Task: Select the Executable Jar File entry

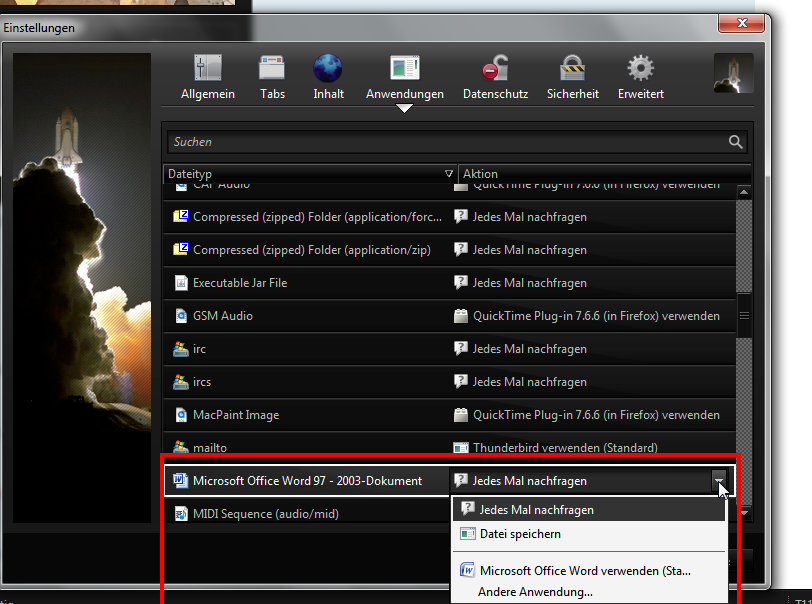Action: point(450,283)
